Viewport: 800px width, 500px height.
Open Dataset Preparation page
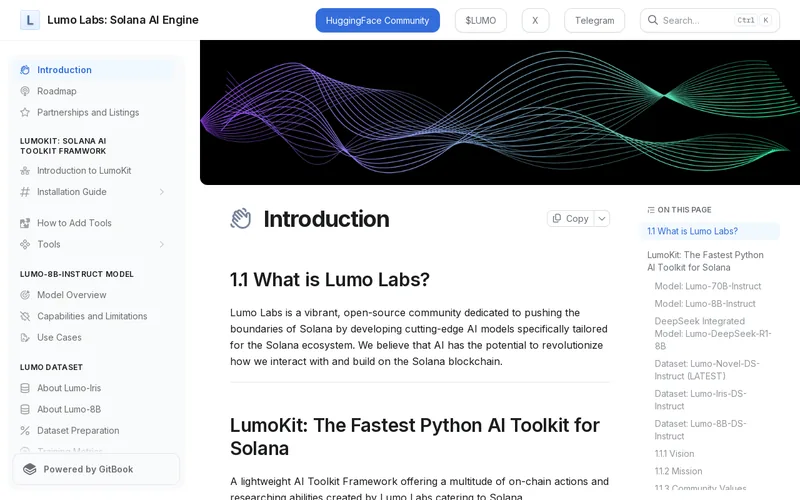click(x=94, y=431)
